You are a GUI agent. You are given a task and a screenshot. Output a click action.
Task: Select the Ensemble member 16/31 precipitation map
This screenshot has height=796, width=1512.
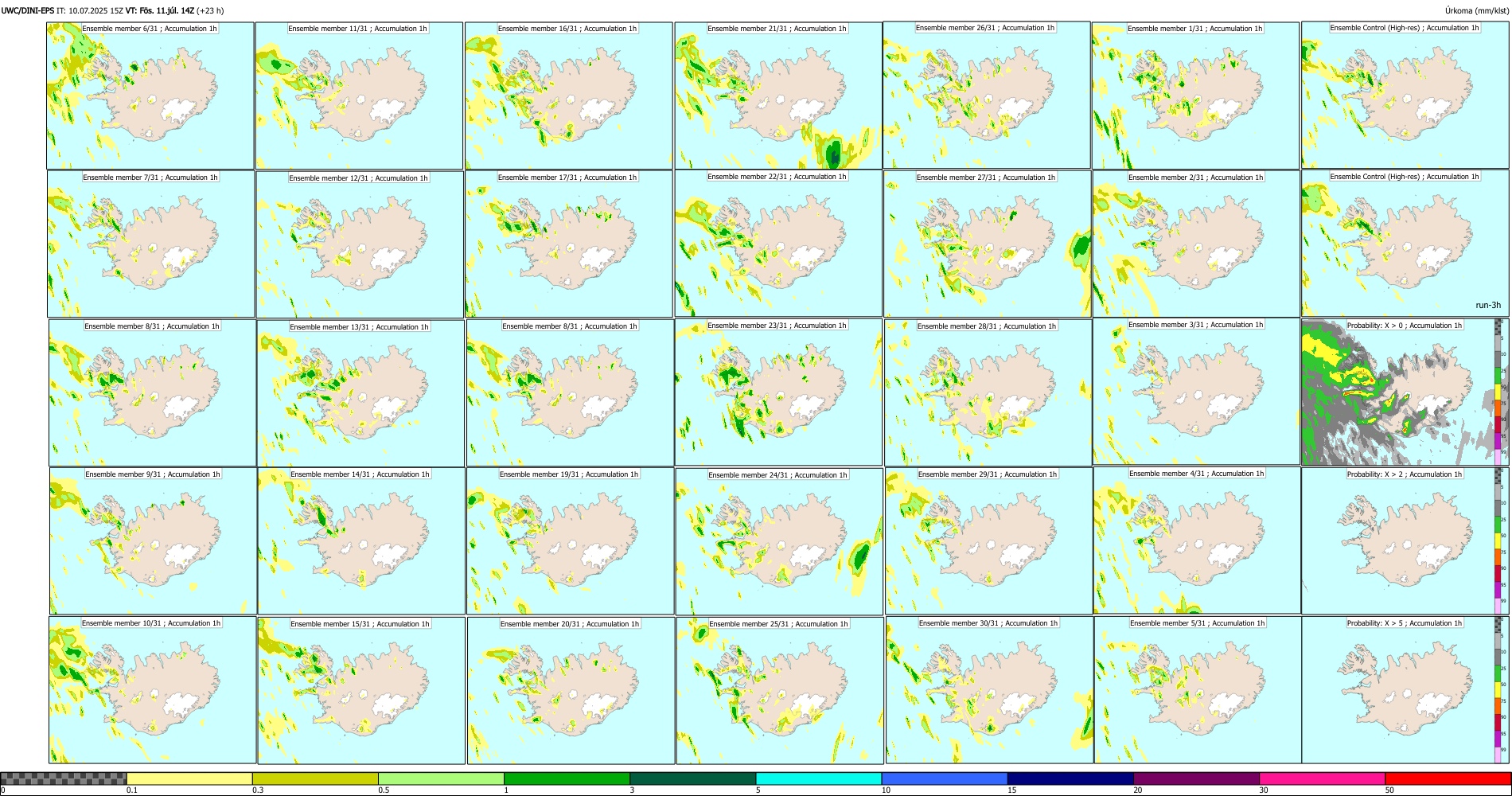point(568,96)
